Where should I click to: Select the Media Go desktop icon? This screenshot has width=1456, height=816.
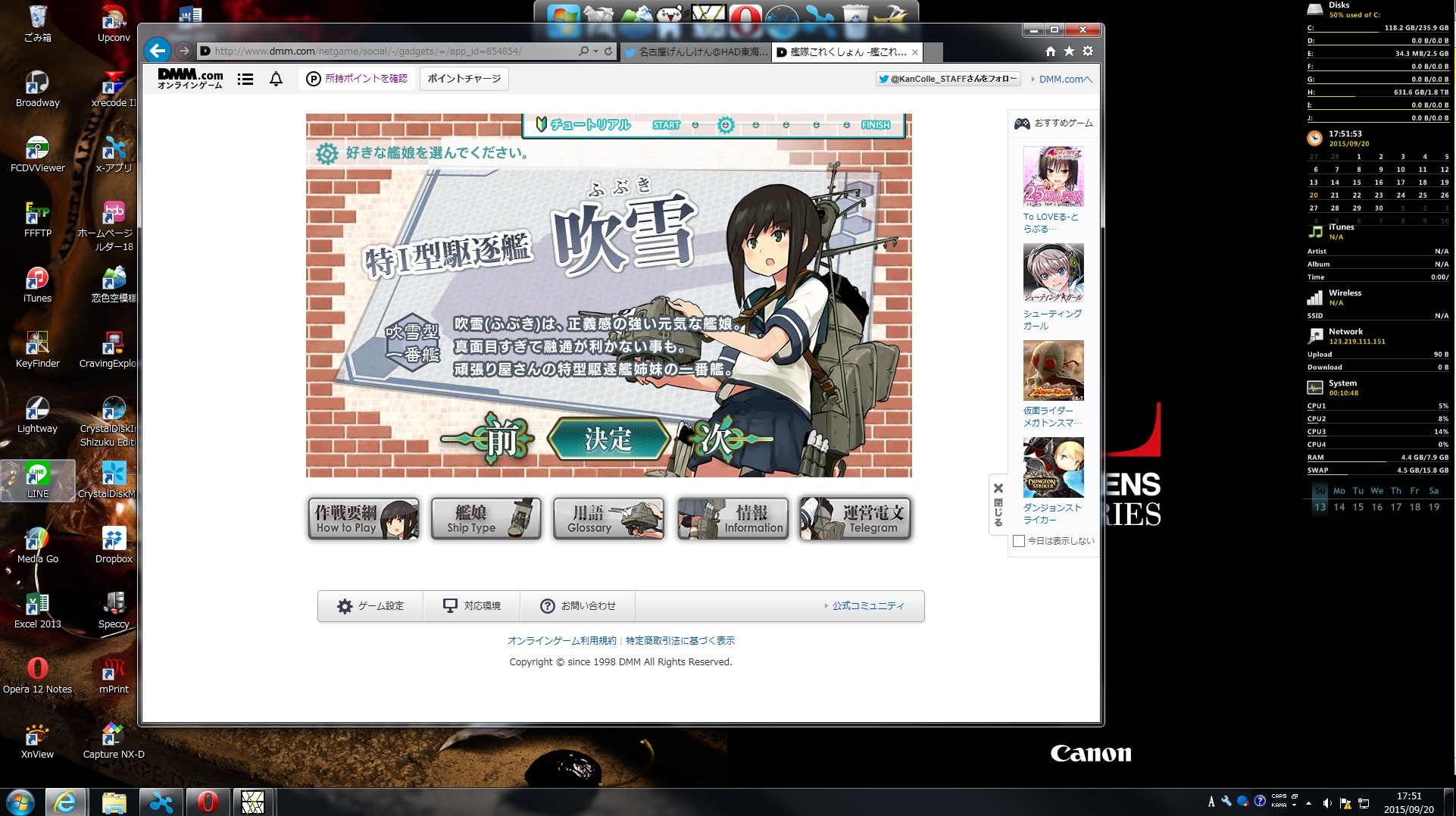click(37, 546)
